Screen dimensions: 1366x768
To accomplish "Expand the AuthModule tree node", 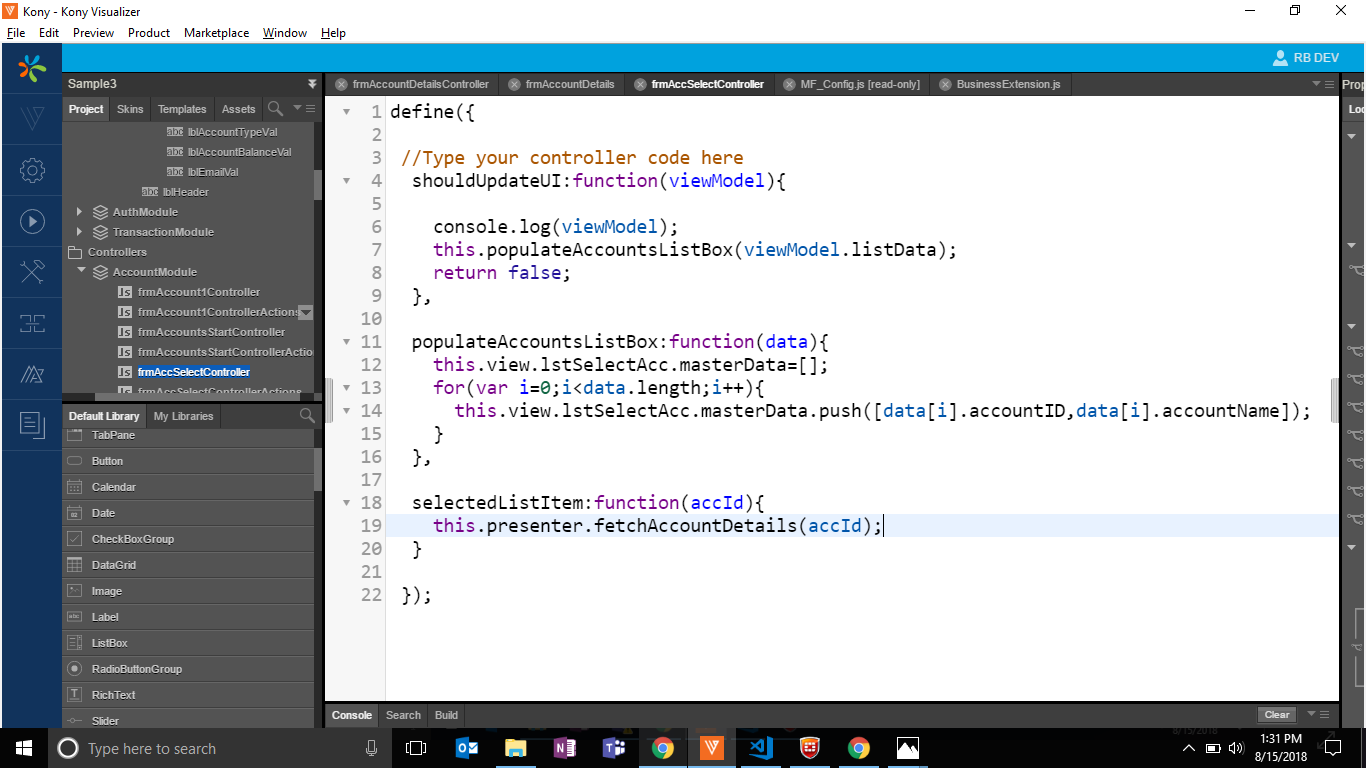I will (80, 212).
